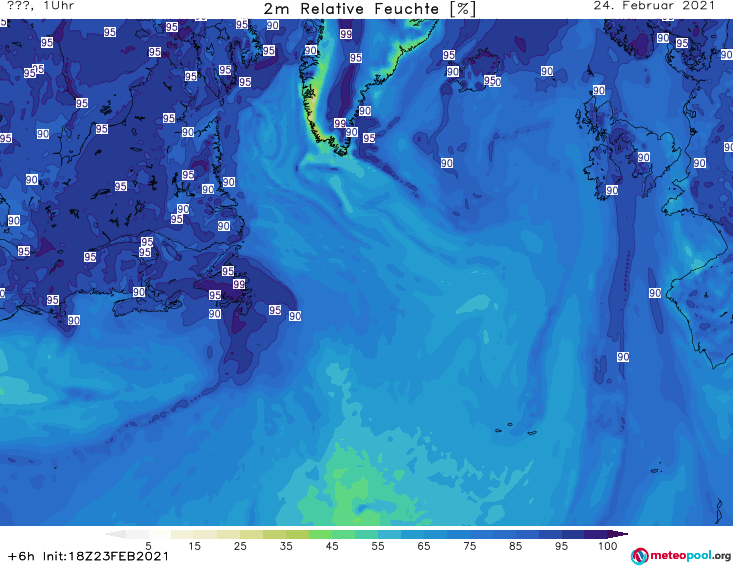Viewport: 733px width, 566px height.
Task: Click the legend value 65
Action: point(424,546)
